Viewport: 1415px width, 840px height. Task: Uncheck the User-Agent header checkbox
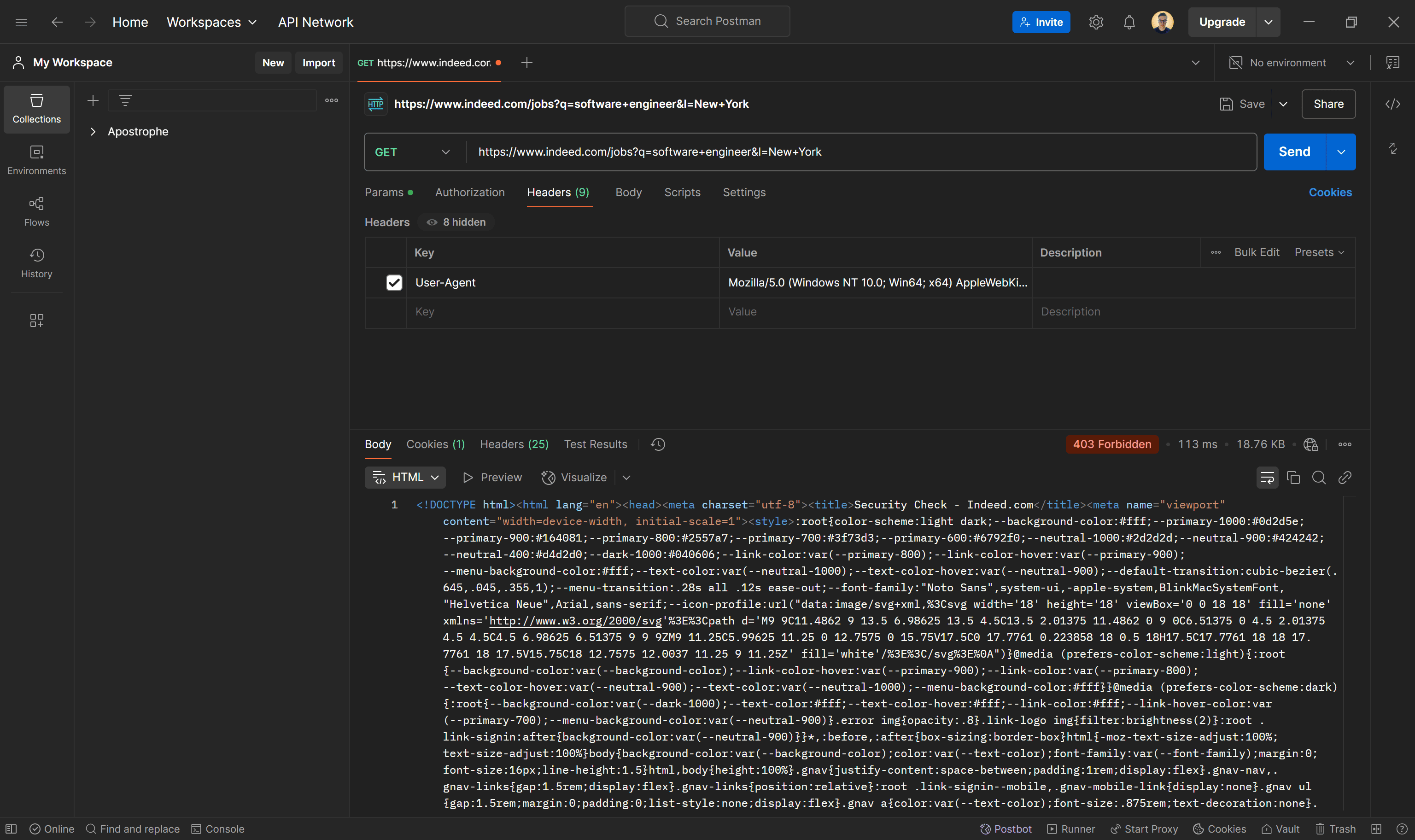(x=394, y=282)
